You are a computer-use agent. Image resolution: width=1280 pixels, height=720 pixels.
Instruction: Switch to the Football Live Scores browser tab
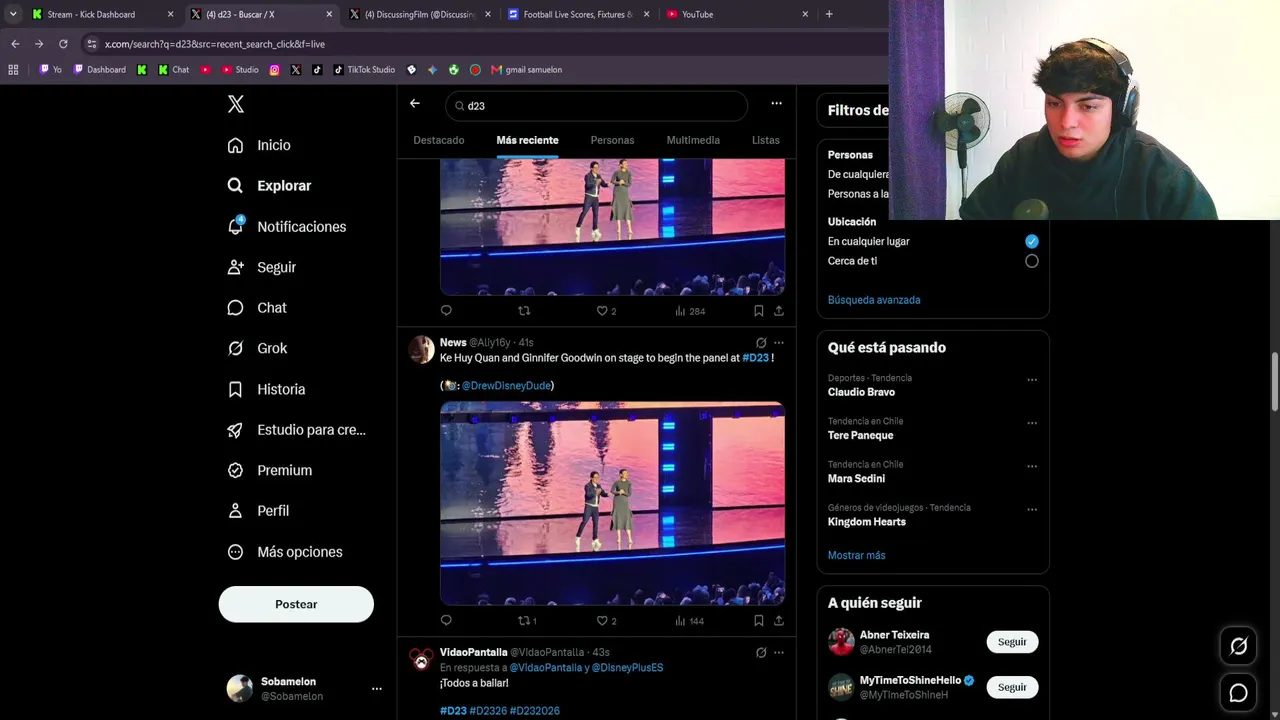tap(579, 14)
